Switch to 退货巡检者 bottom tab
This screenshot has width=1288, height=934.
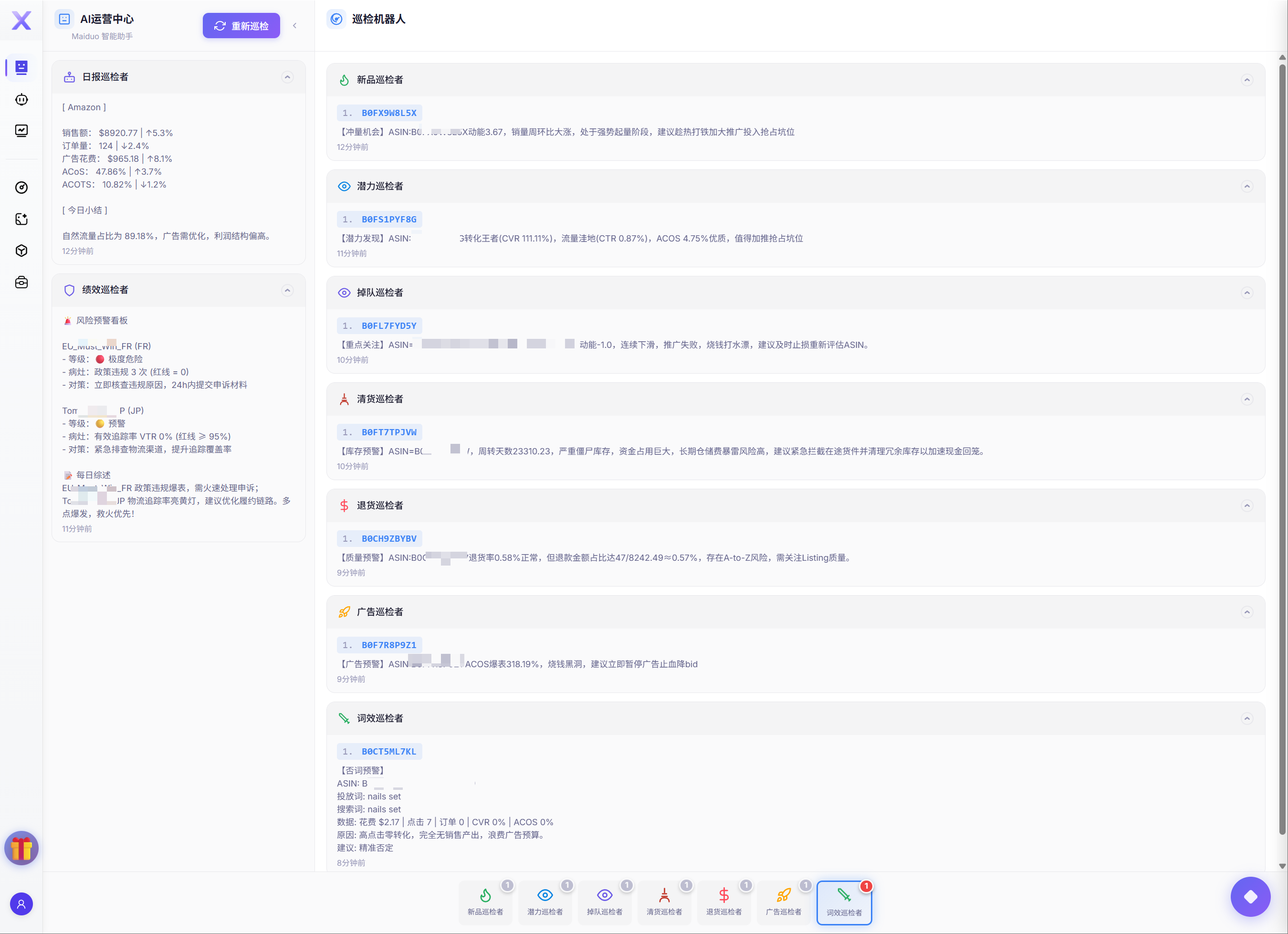click(723, 902)
